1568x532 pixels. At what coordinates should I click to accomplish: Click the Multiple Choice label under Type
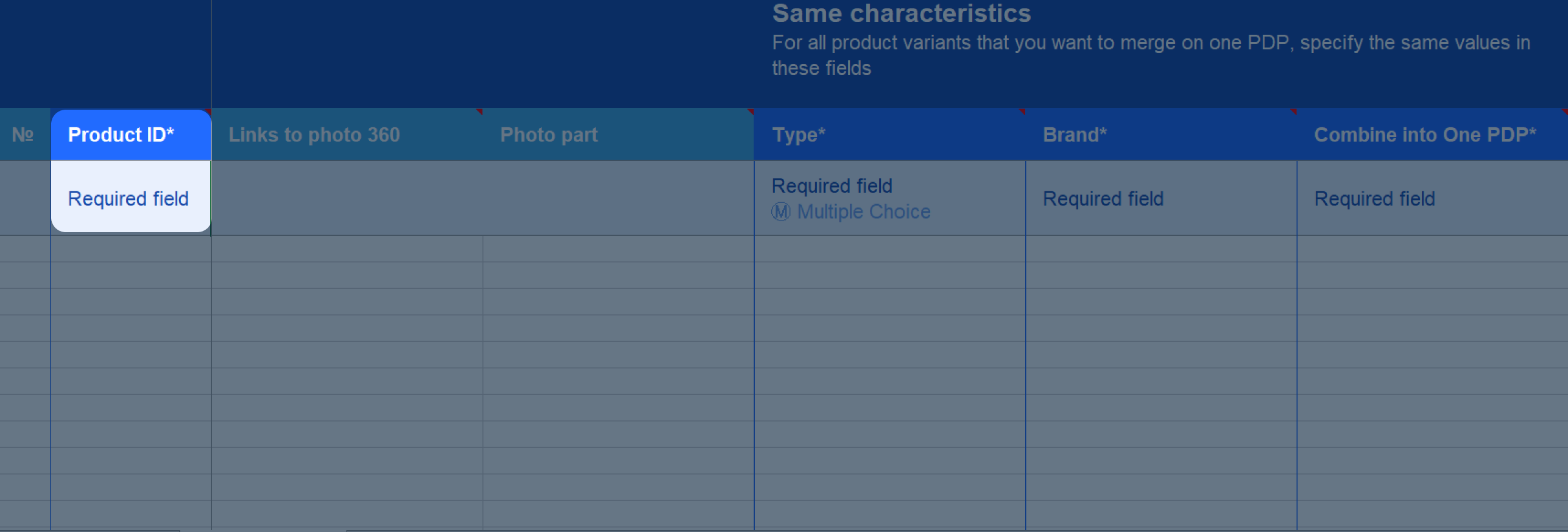coord(863,211)
